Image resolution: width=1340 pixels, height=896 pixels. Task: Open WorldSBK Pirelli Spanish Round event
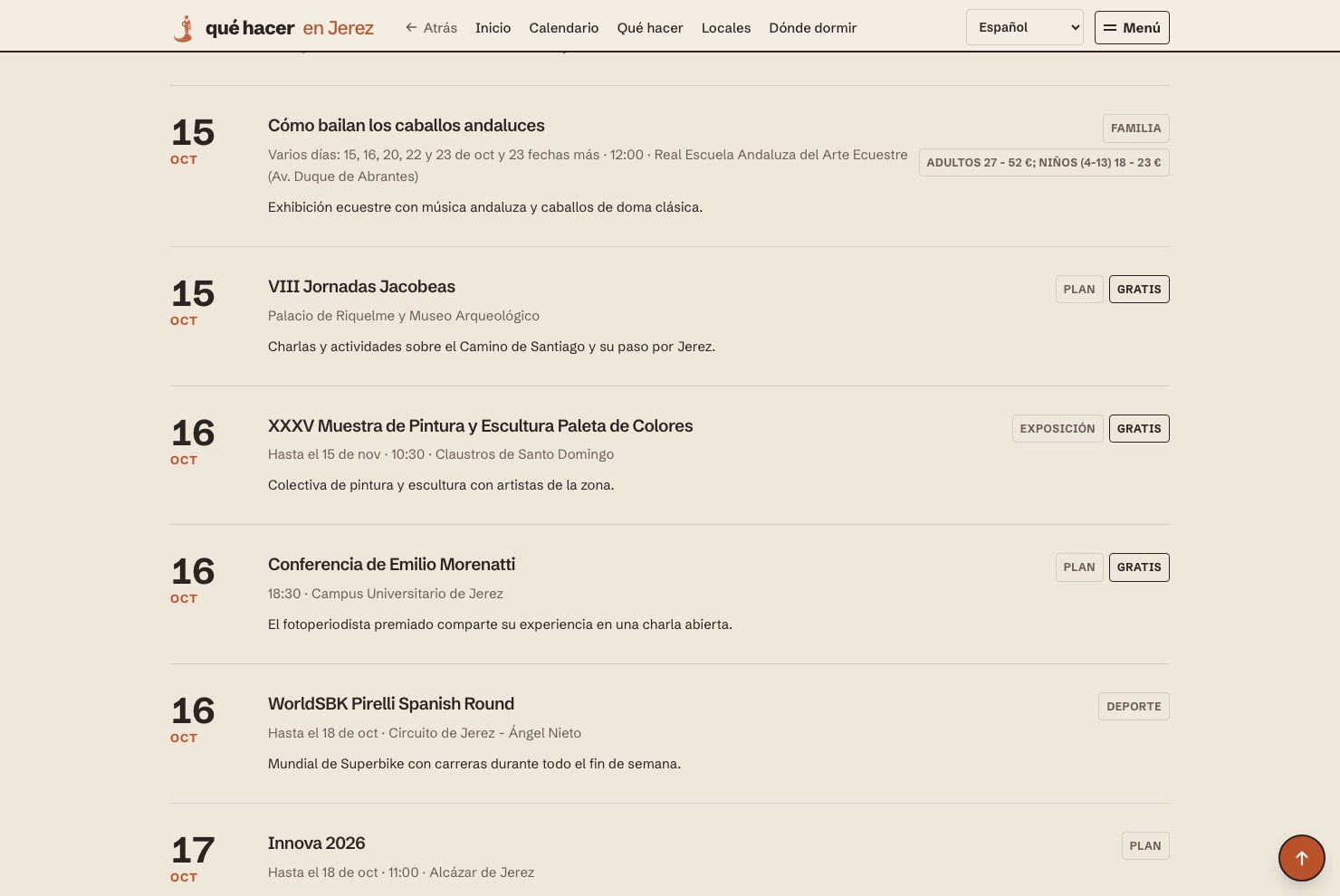(x=391, y=704)
